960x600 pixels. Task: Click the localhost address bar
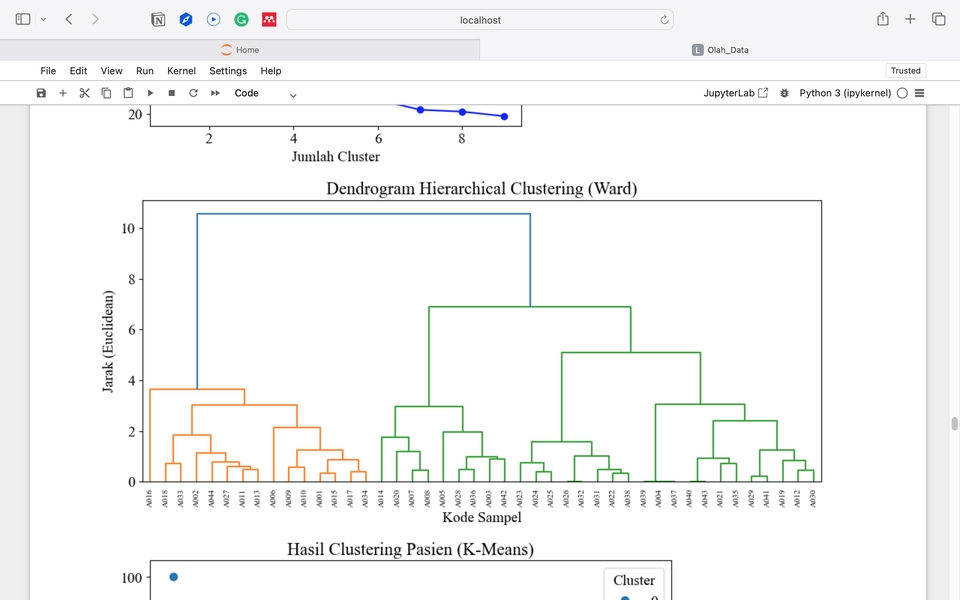tap(480, 20)
